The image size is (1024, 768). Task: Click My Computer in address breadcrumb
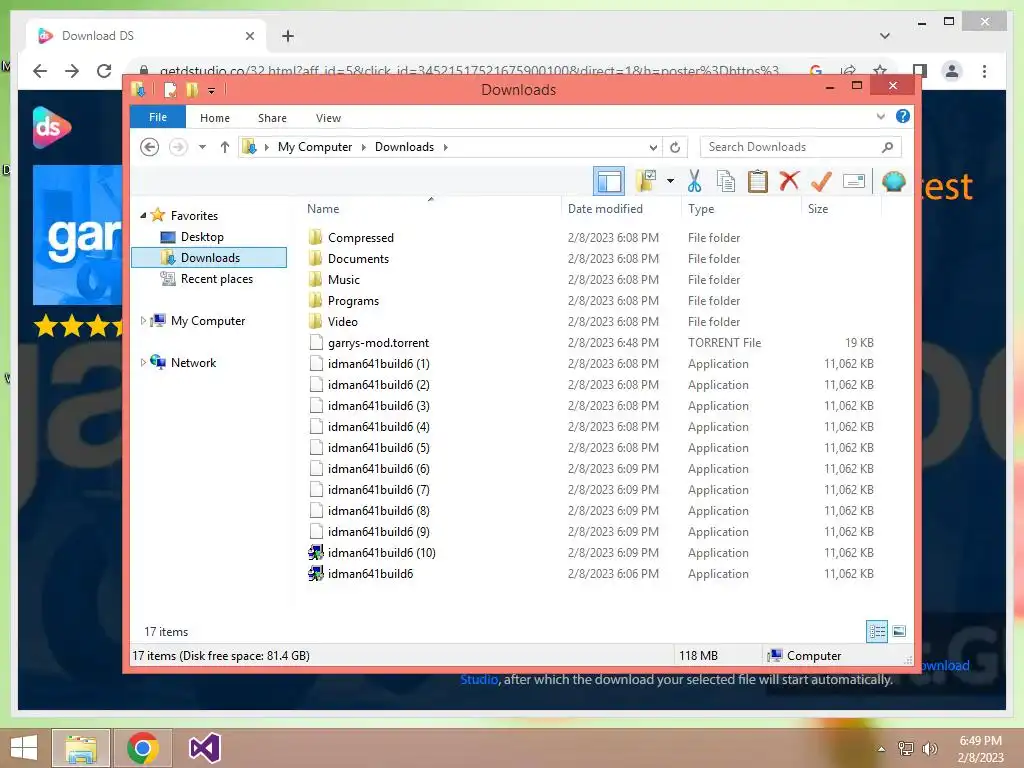point(315,147)
